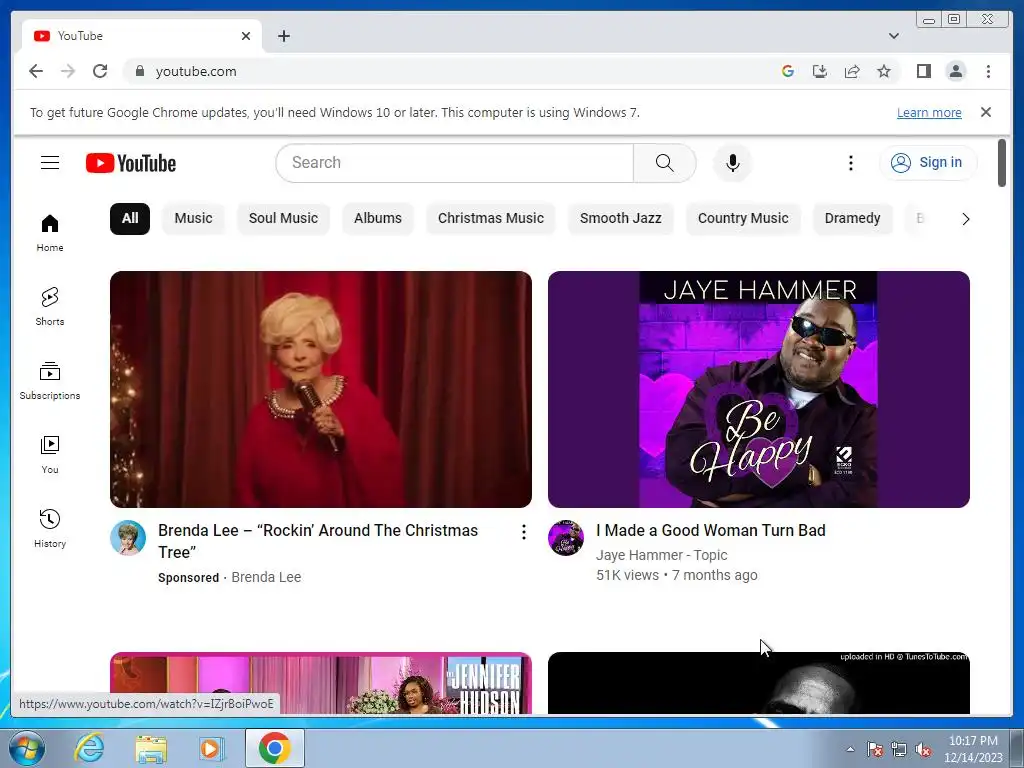1024x768 pixels.
Task: Open Brenda Lee video options menu
Action: click(524, 532)
